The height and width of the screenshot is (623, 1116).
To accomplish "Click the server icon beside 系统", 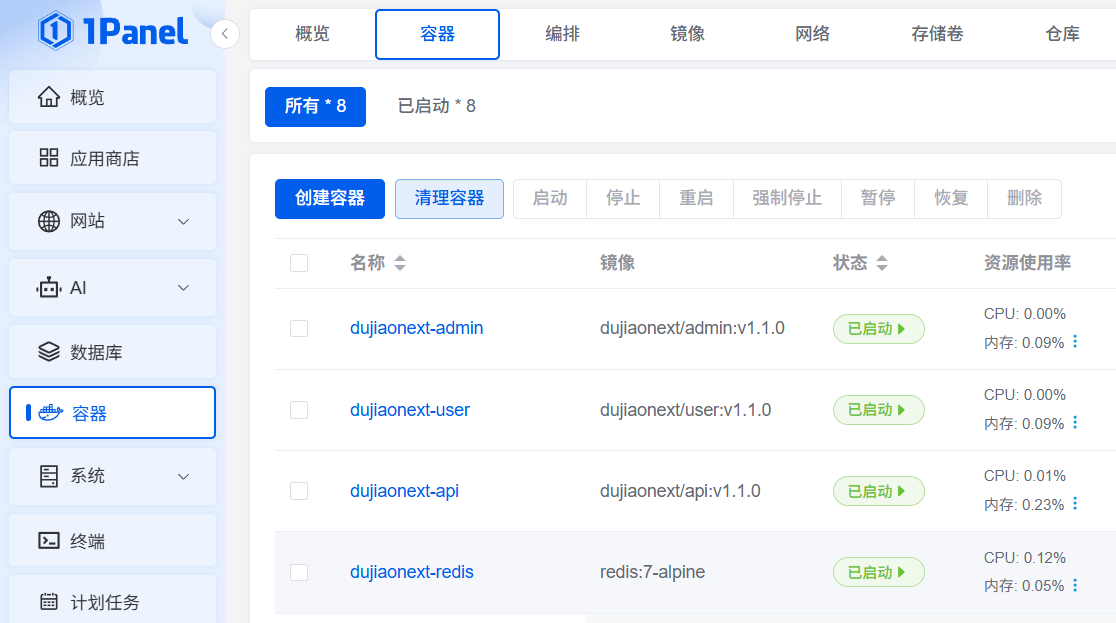I will coord(48,476).
